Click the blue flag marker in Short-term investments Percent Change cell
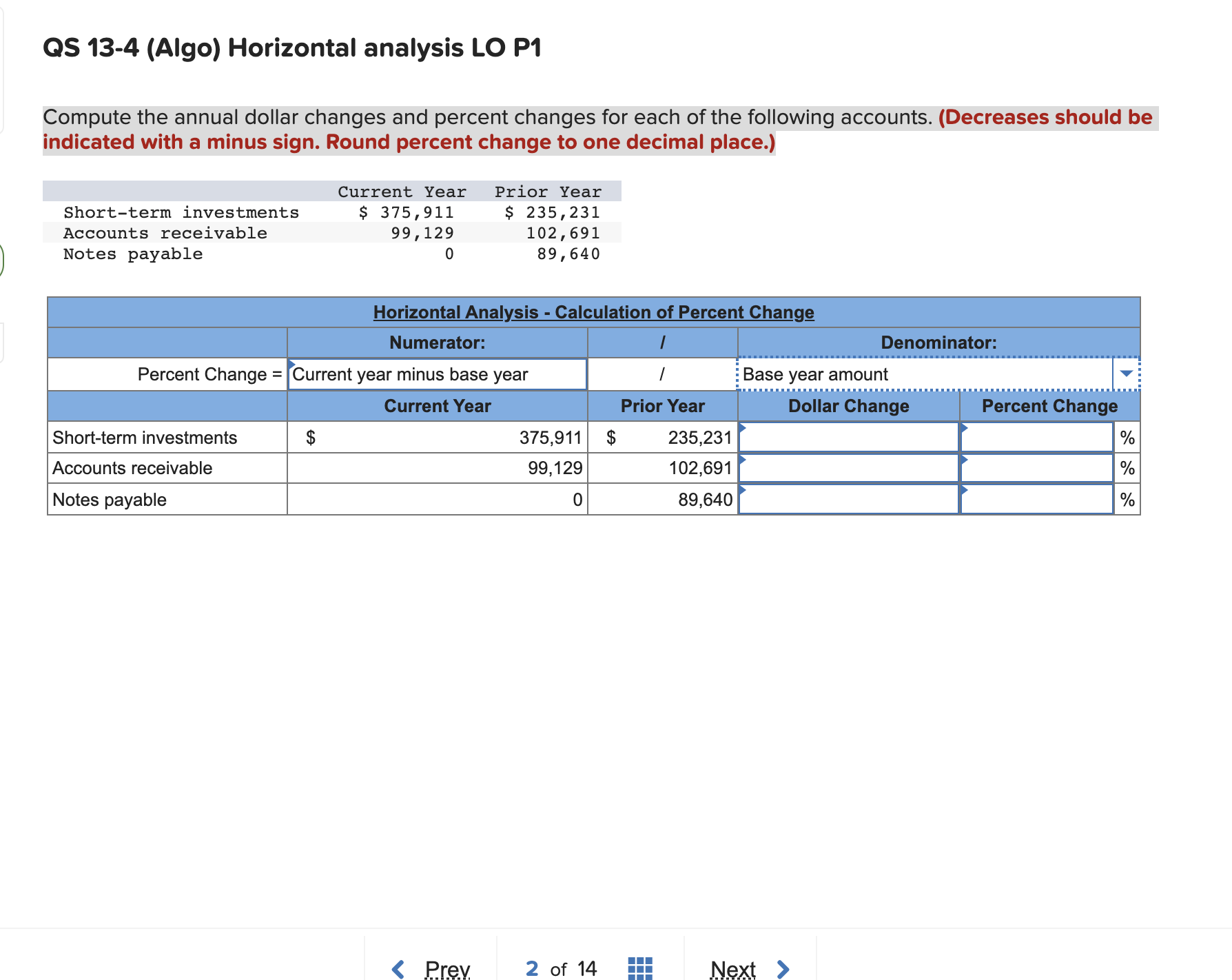This screenshot has width=1232, height=980. click(x=964, y=429)
